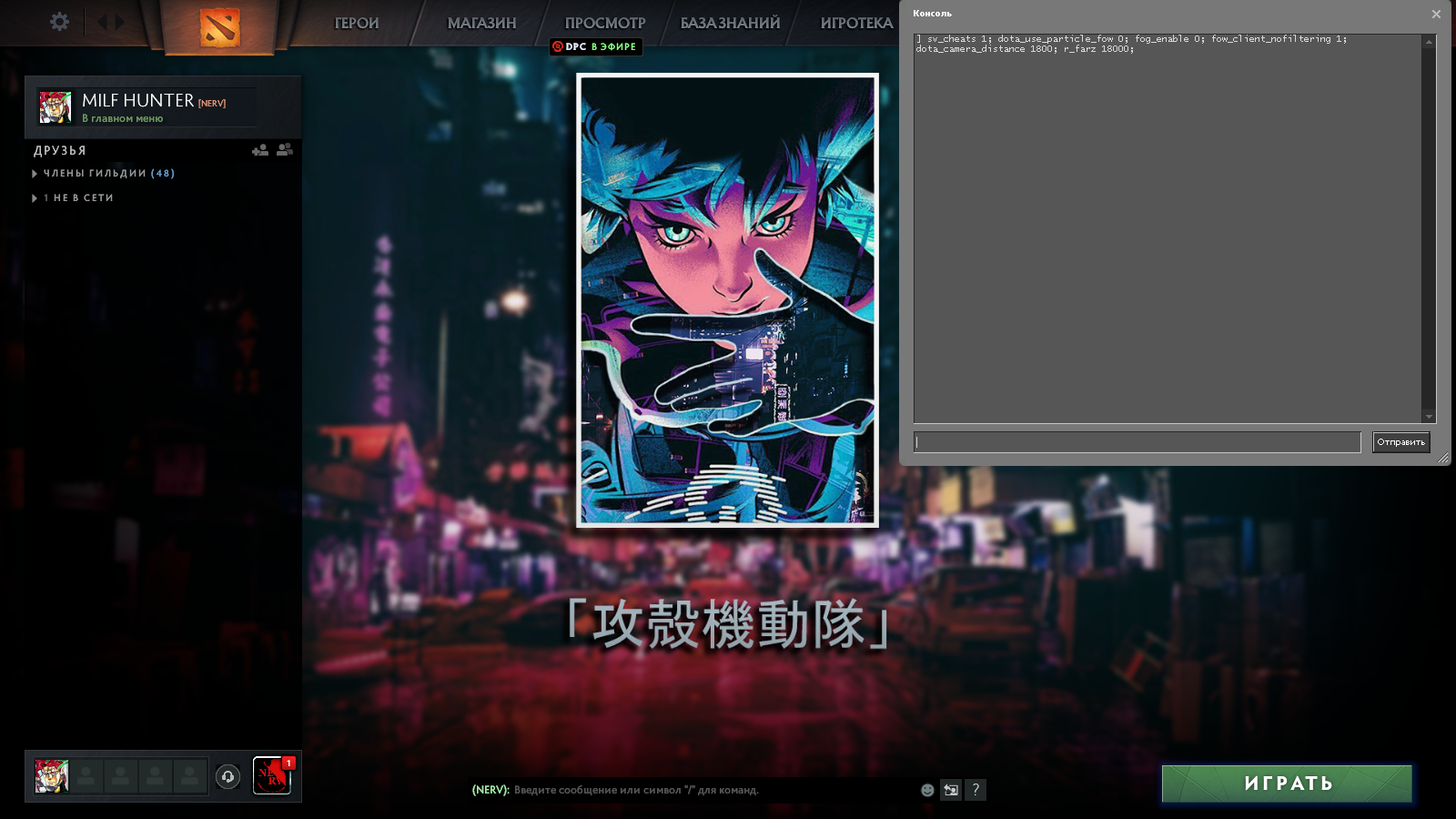This screenshot has height=819, width=1456.
Task: Invite player to fourth empty party slot
Action: (x=190, y=776)
